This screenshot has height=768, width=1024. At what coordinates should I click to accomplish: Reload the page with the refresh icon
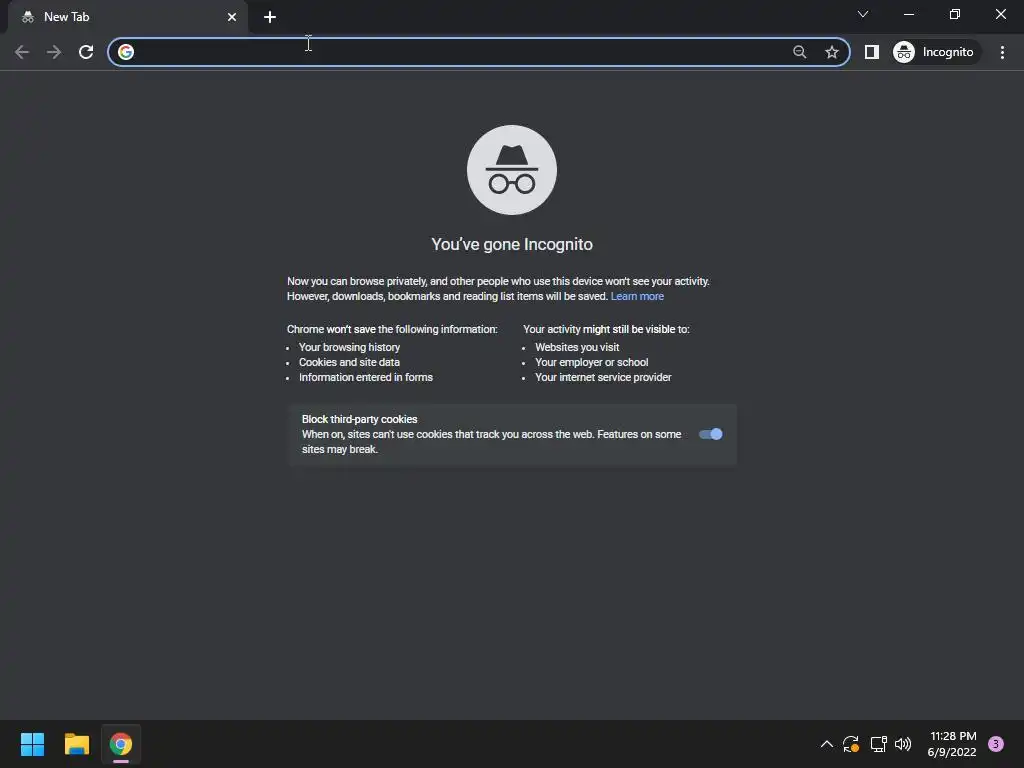tap(86, 52)
